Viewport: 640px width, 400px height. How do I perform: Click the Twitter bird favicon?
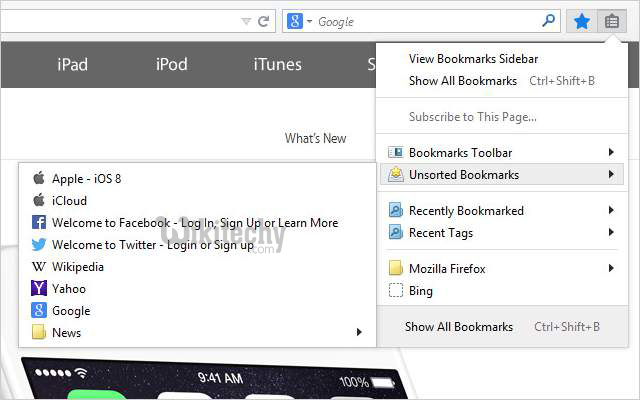[x=39, y=244]
